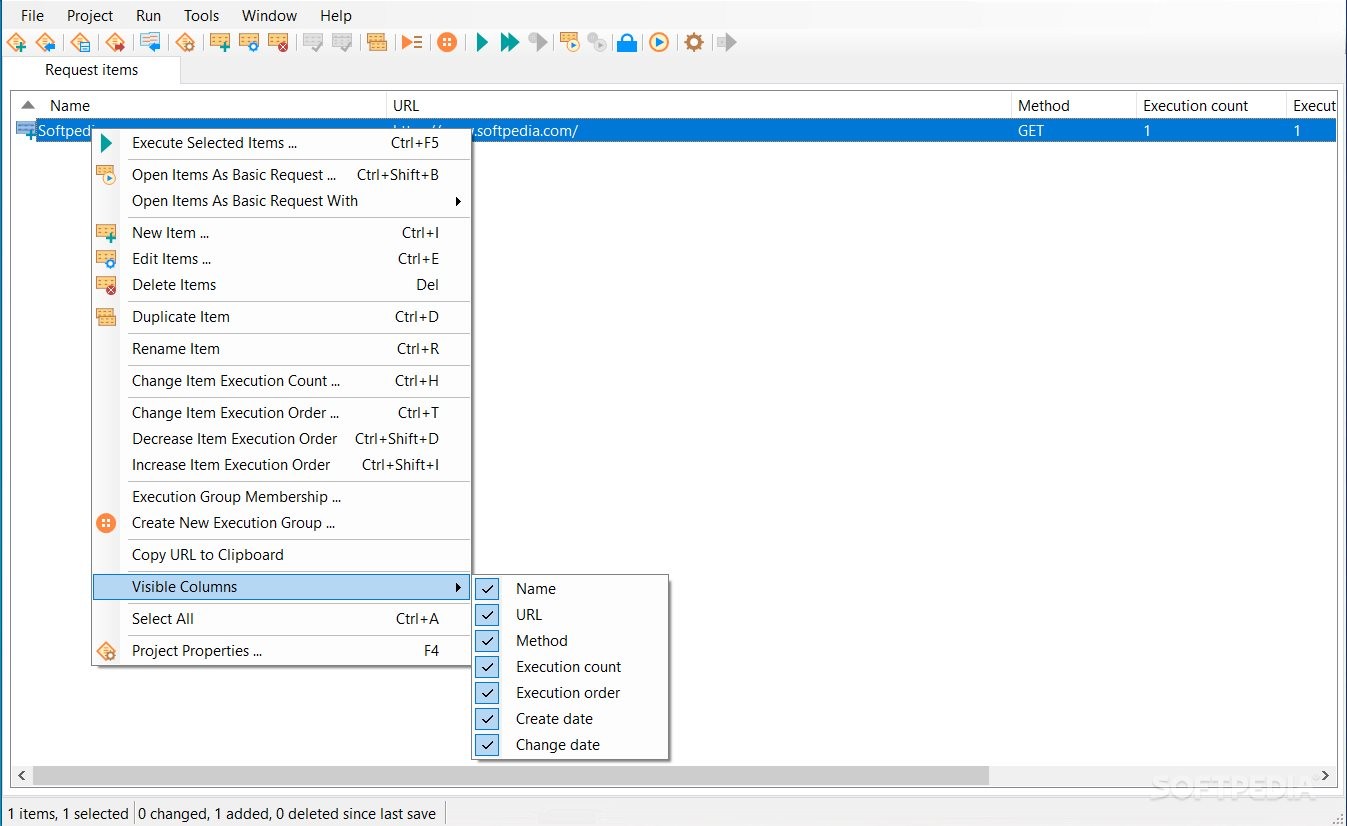Click the Execution count column header
Screen dimensions: 1347x826
(1211, 105)
